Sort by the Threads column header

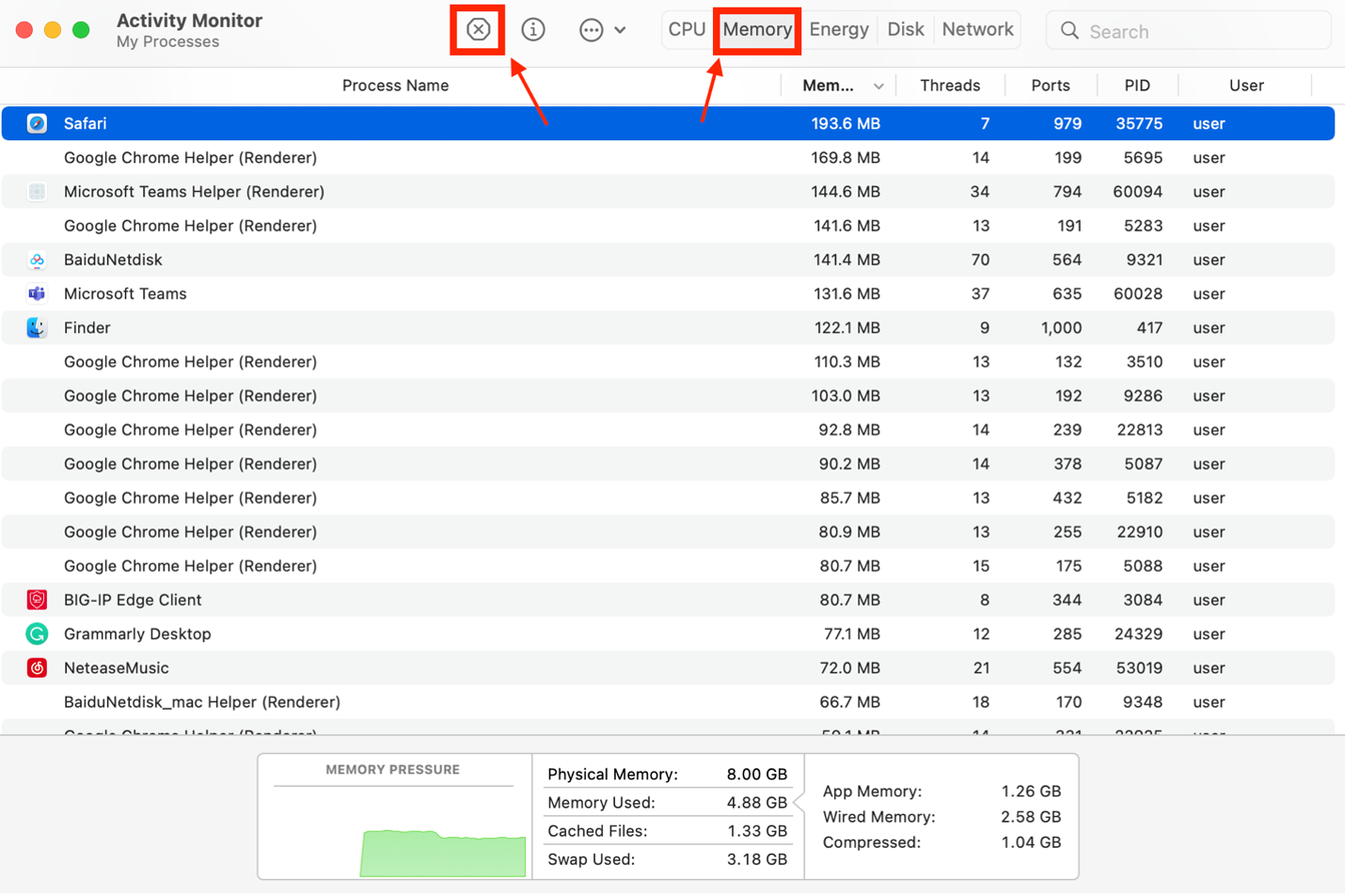pos(949,86)
